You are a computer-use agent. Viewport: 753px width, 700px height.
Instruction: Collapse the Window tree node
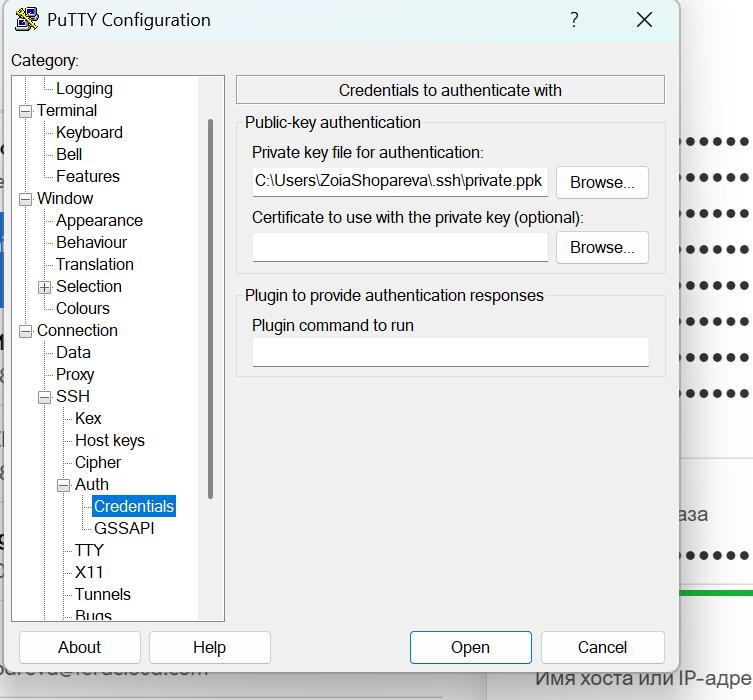(x=25, y=199)
